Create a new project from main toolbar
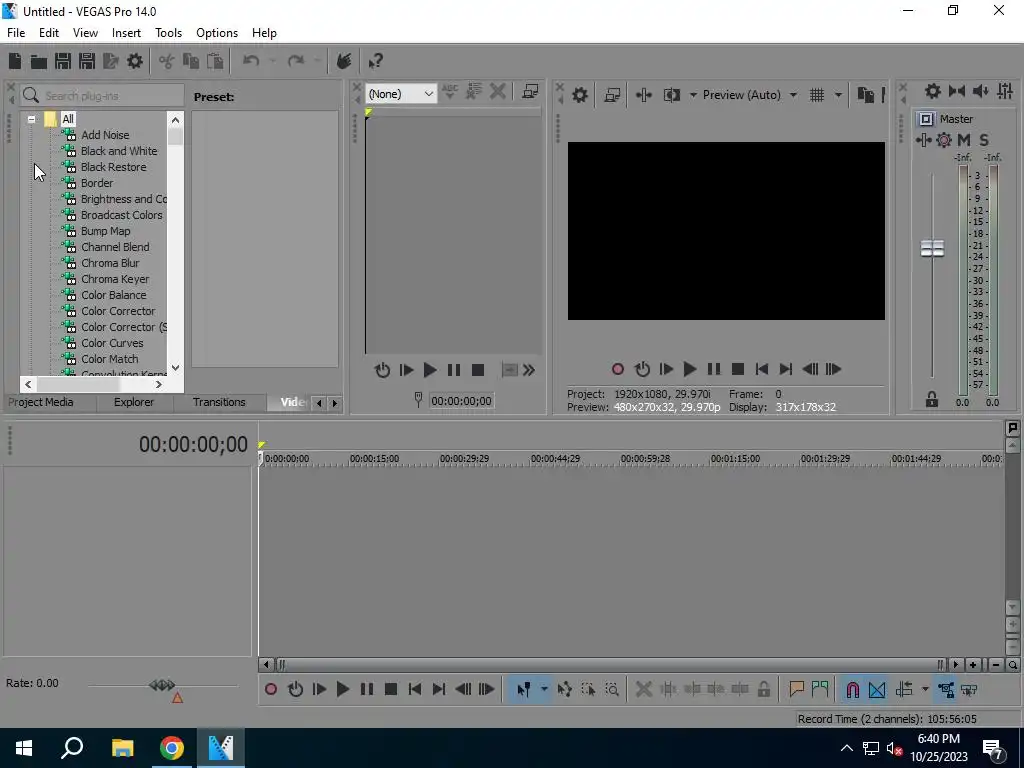This screenshot has width=1024, height=768. [15, 61]
